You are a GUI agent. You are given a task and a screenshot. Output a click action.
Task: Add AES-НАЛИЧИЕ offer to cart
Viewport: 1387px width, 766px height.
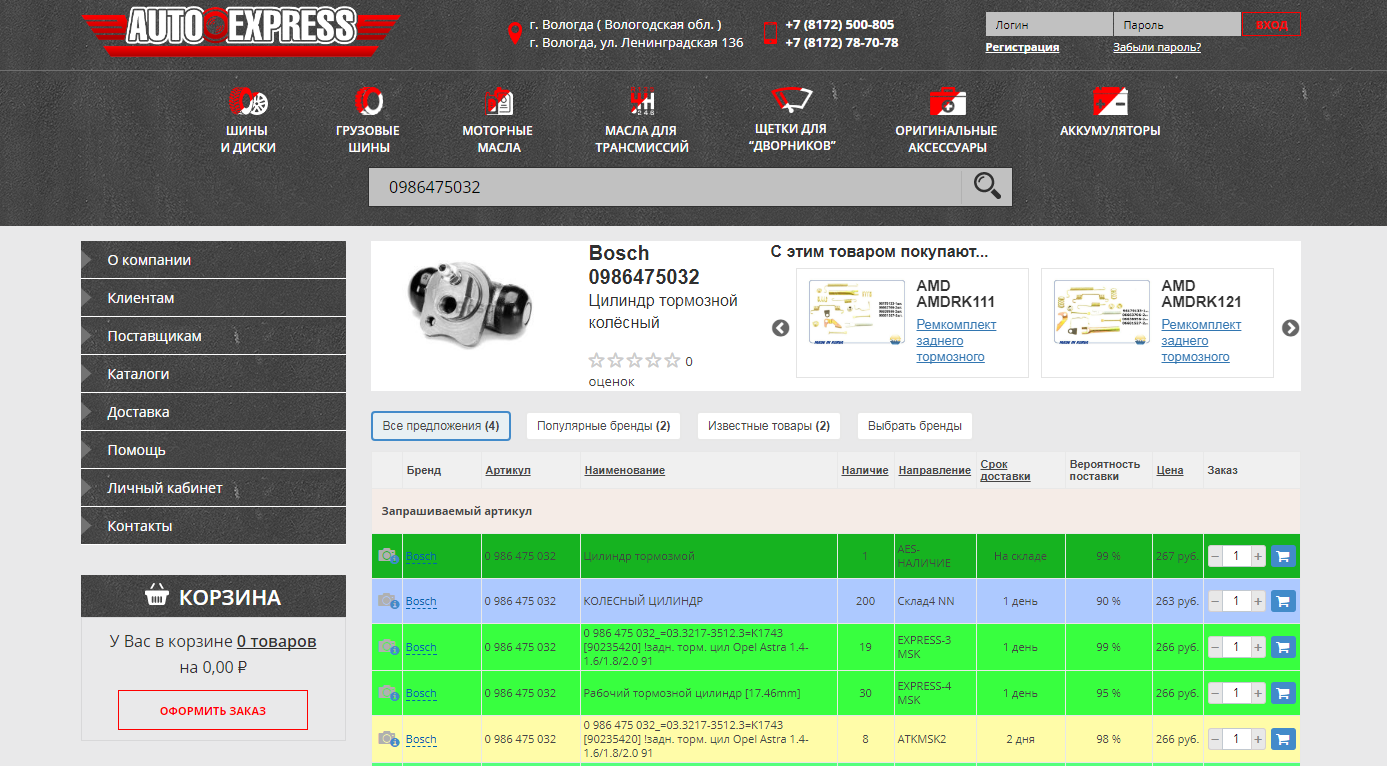(1283, 556)
